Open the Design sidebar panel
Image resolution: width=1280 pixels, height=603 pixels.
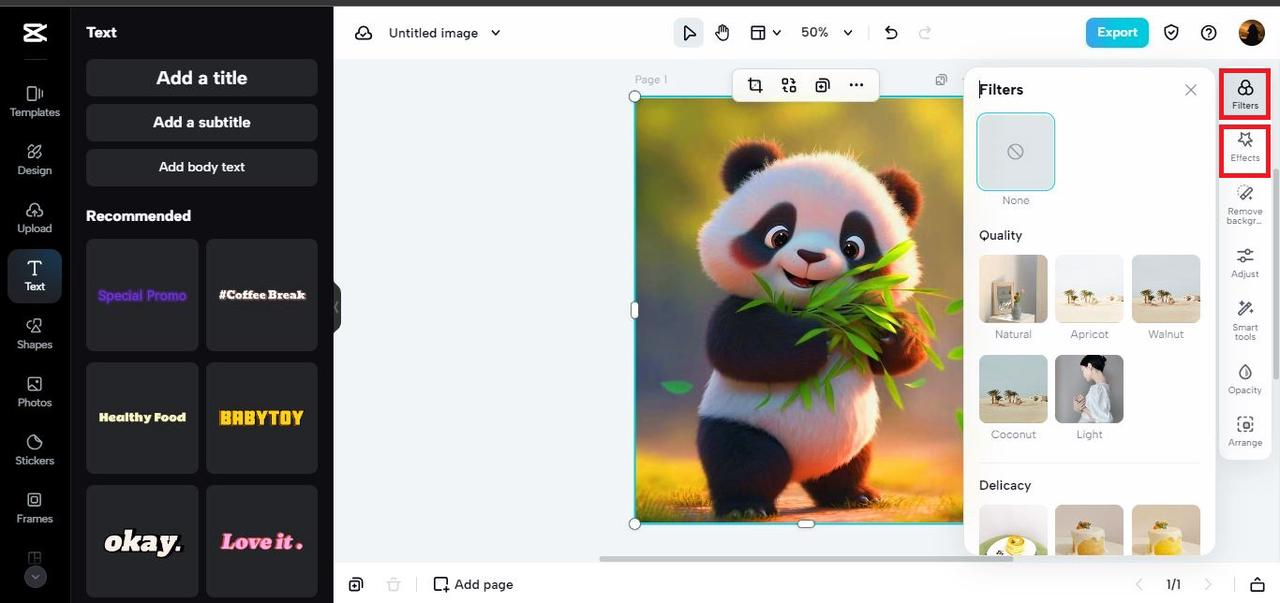35,159
